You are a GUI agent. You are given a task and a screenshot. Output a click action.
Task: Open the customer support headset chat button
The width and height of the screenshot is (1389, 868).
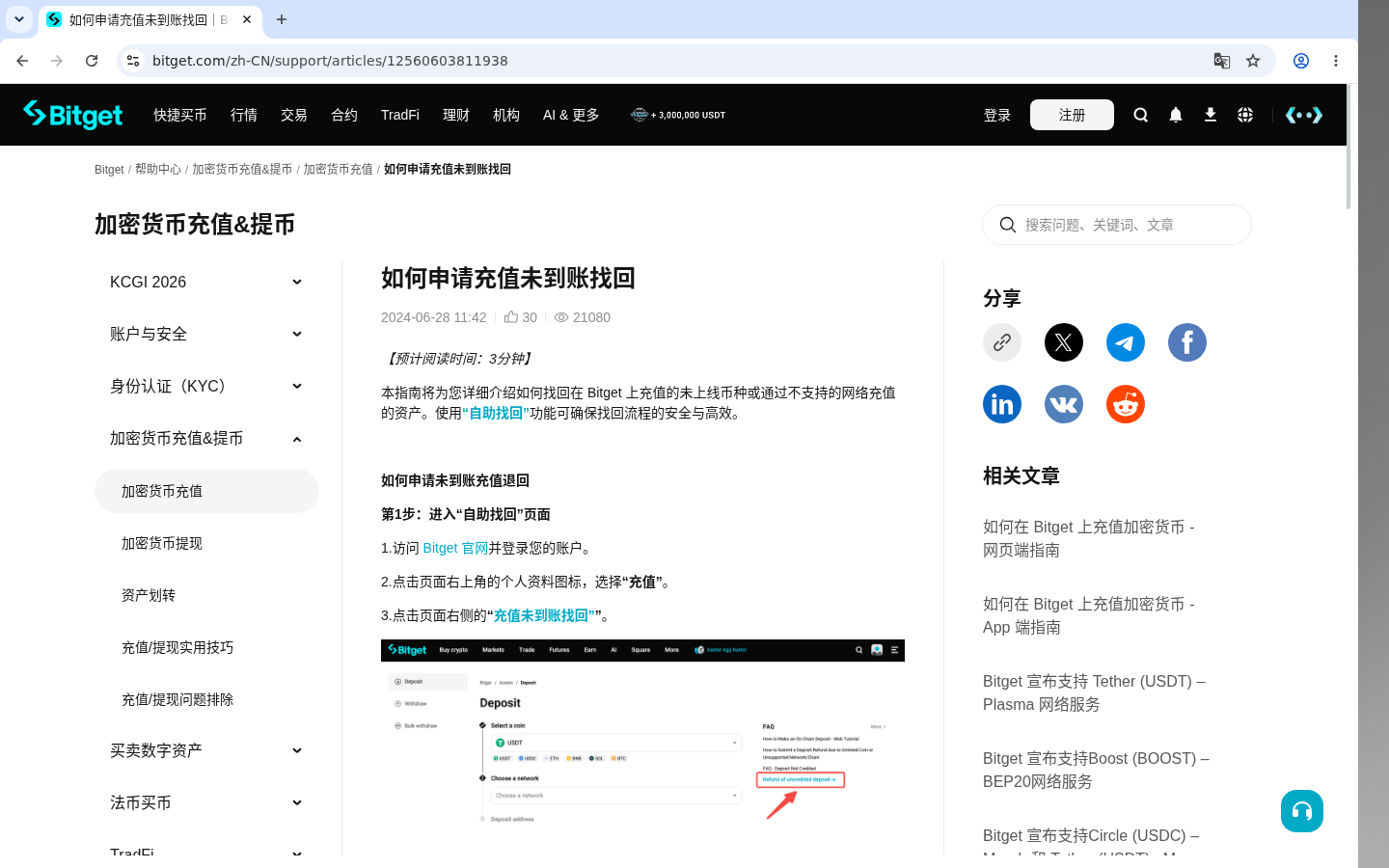pos(1302,811)
